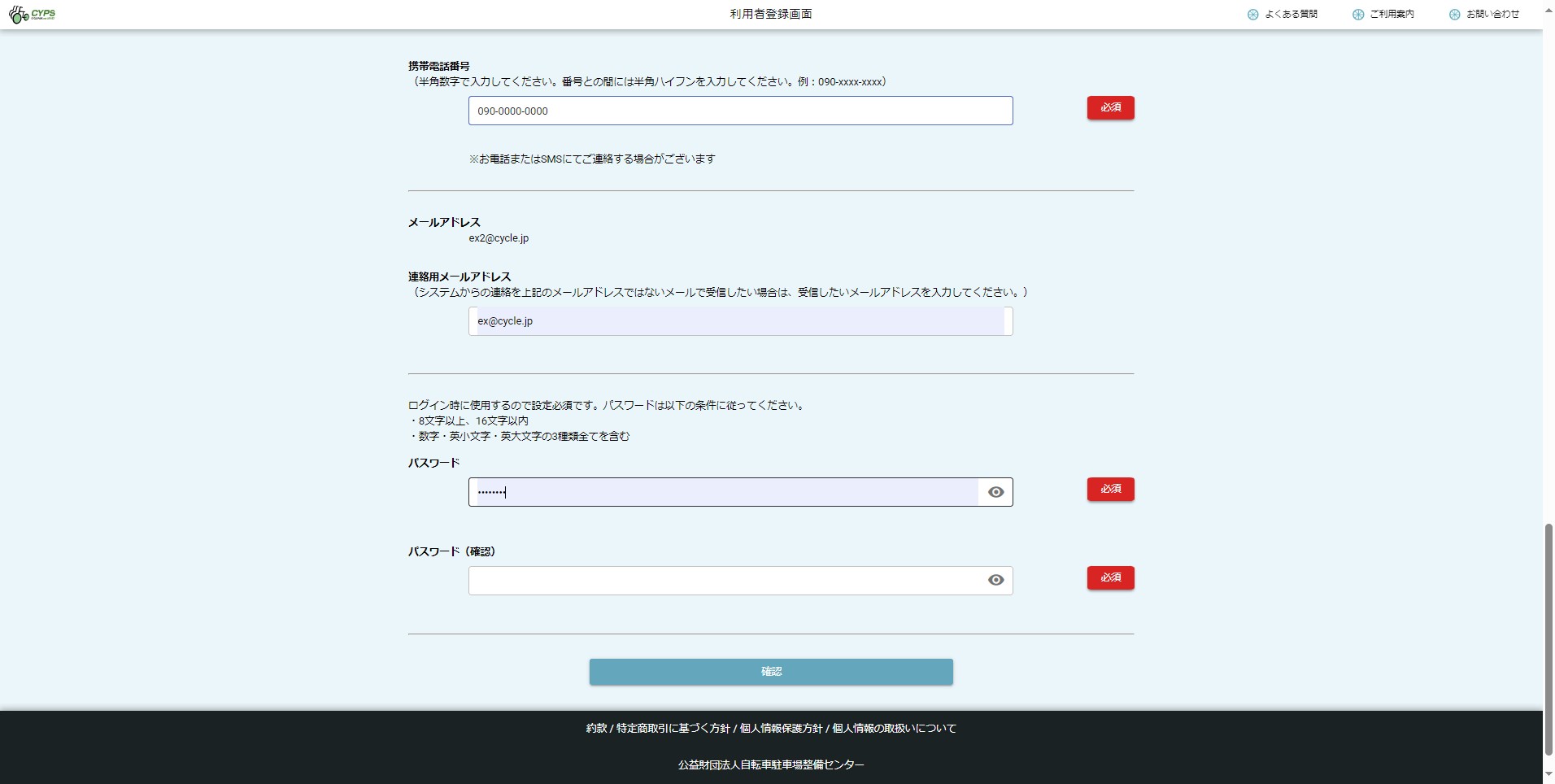Click the scrollbar up arrow
Image resolution: width=1555 pixels, height=784 pixels.
pos(1548,11)
